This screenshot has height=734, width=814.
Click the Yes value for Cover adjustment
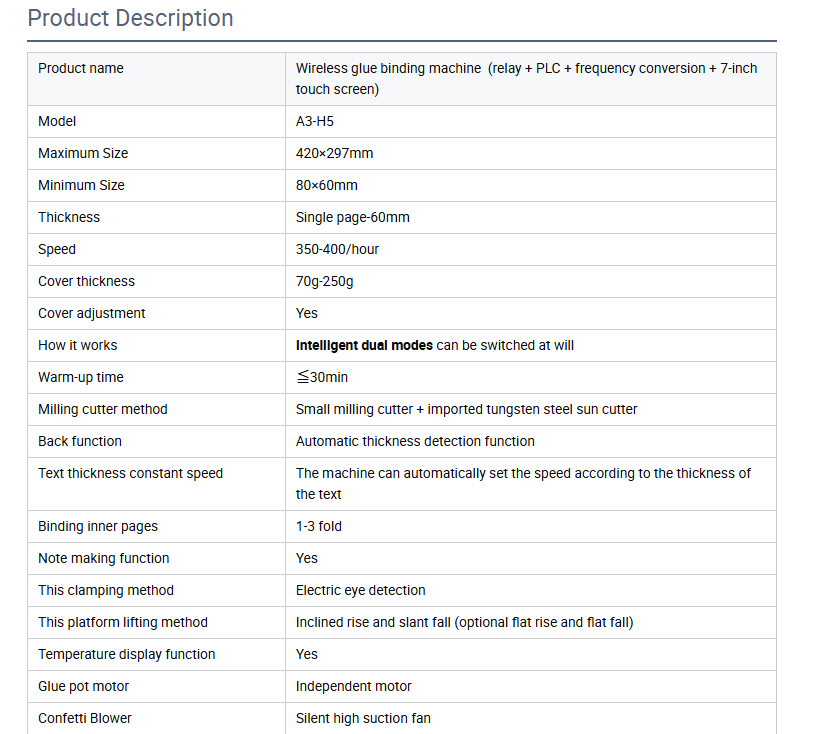(x=307, y=314)
